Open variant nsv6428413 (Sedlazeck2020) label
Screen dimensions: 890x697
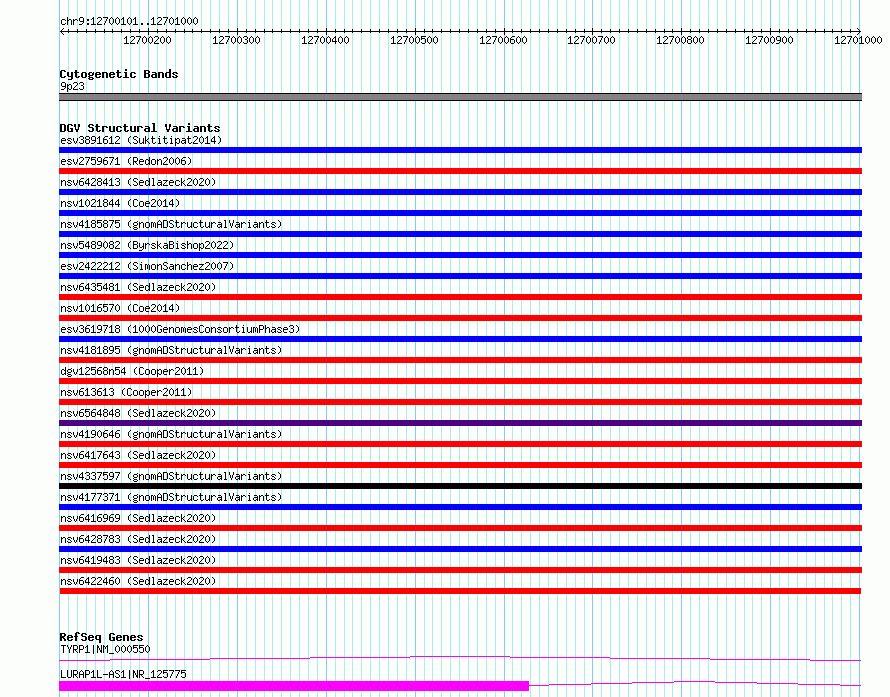(138, 182)
